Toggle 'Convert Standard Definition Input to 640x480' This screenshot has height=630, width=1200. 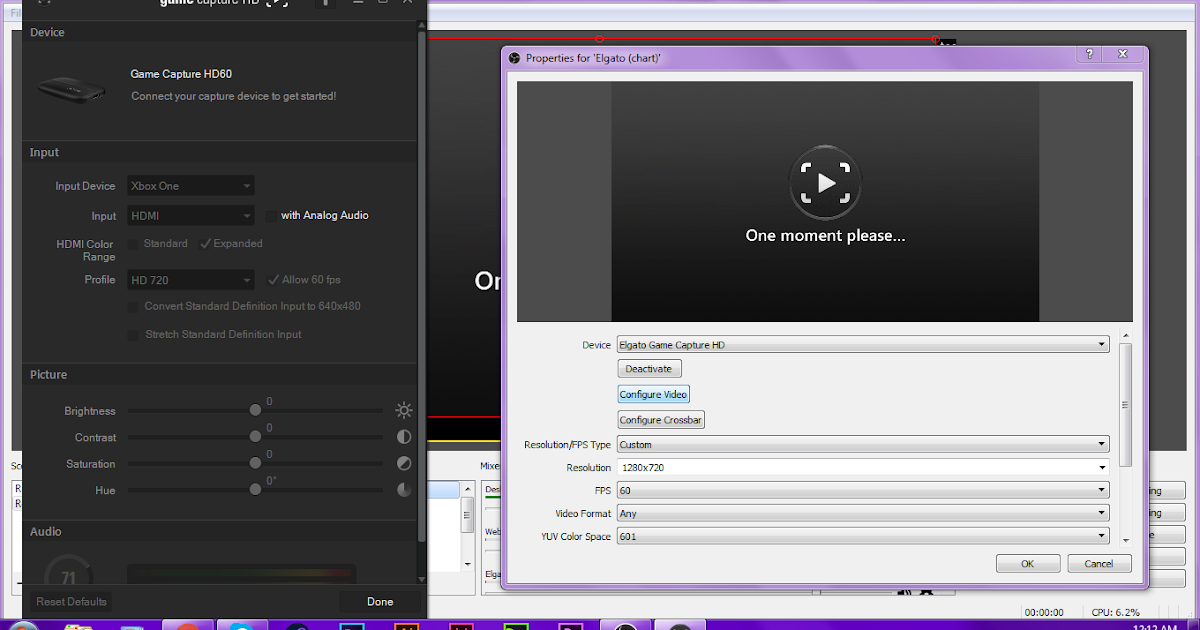pos(133,306)
